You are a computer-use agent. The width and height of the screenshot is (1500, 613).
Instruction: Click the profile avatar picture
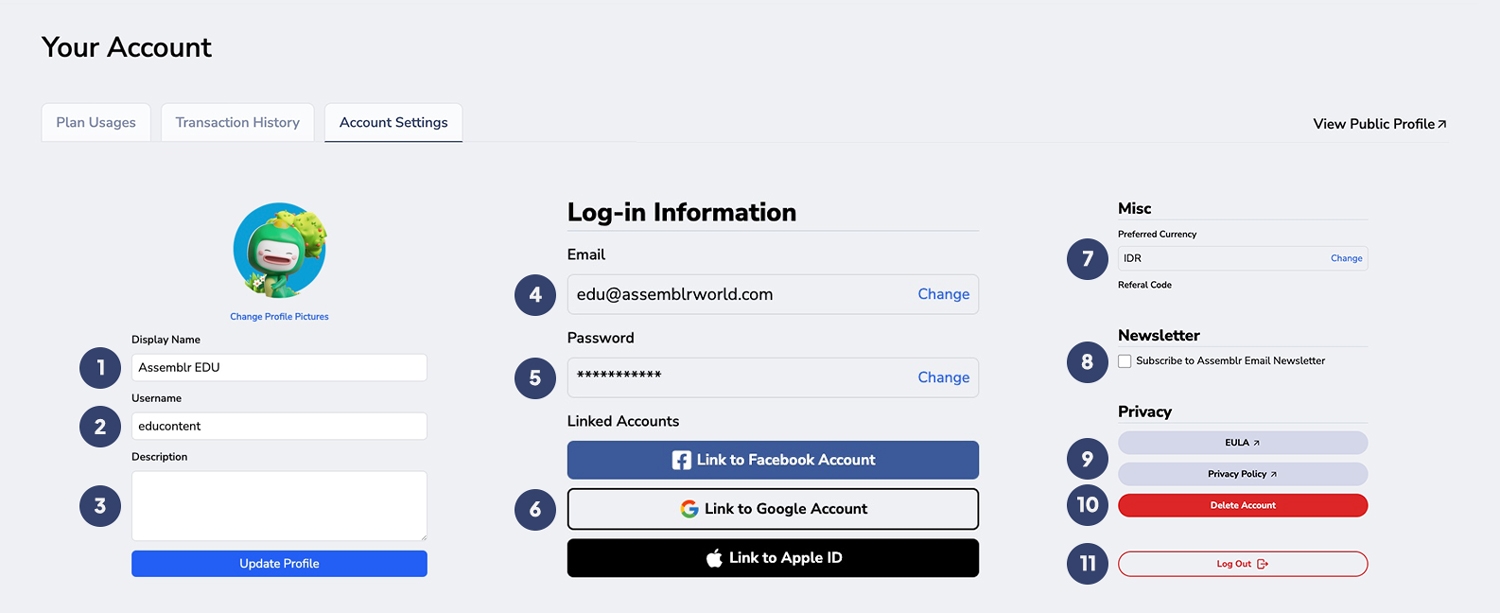(279, 250)
